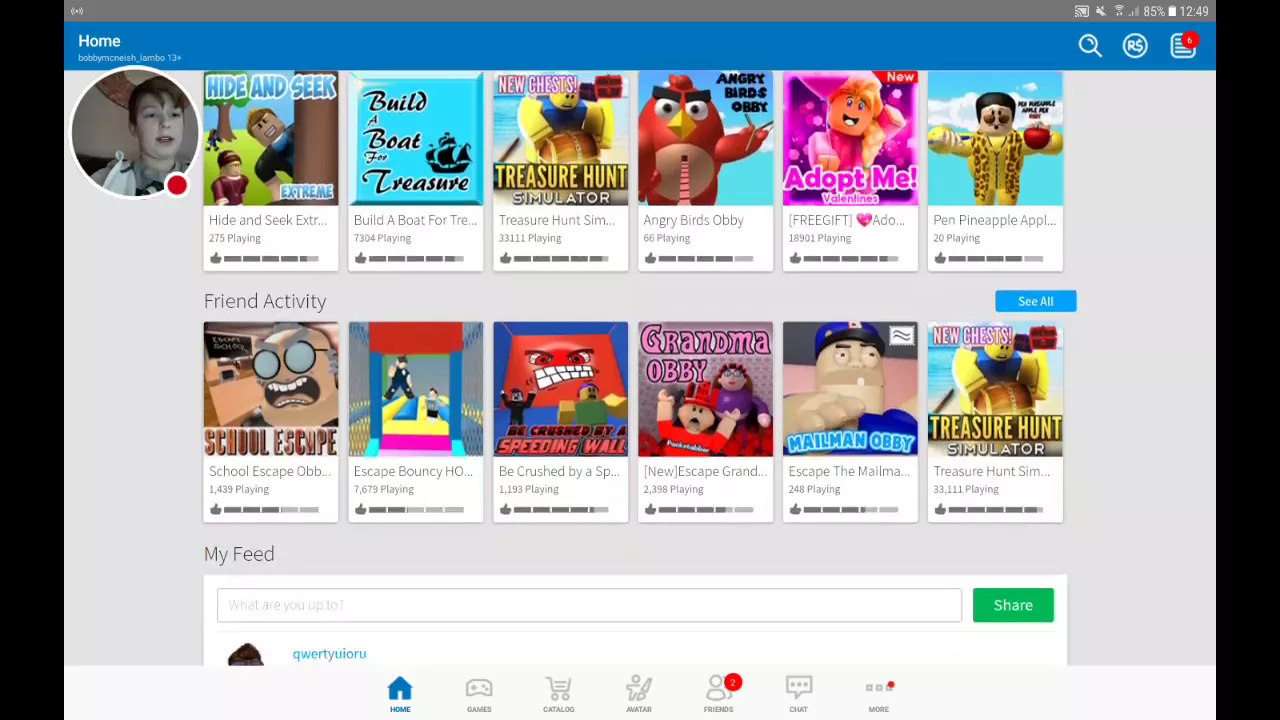Click the '18901 Playing' count text
1280x720 pixels.
pyautogui.click(x=820, y=238)
